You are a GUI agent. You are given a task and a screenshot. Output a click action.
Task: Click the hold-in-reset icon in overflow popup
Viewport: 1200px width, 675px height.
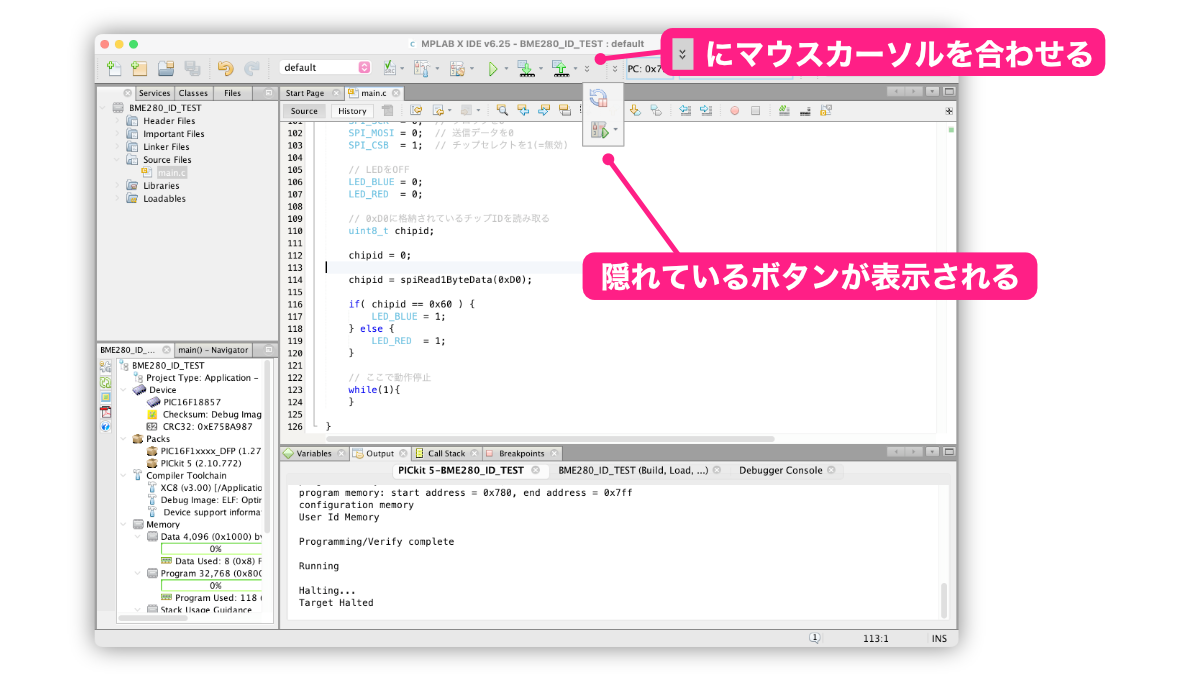pos(599,98)
